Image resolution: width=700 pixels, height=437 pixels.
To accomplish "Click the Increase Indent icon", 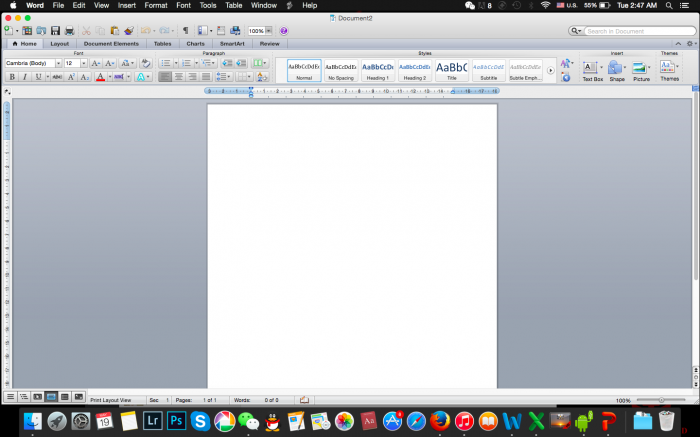I will click(x=241, y=63).
